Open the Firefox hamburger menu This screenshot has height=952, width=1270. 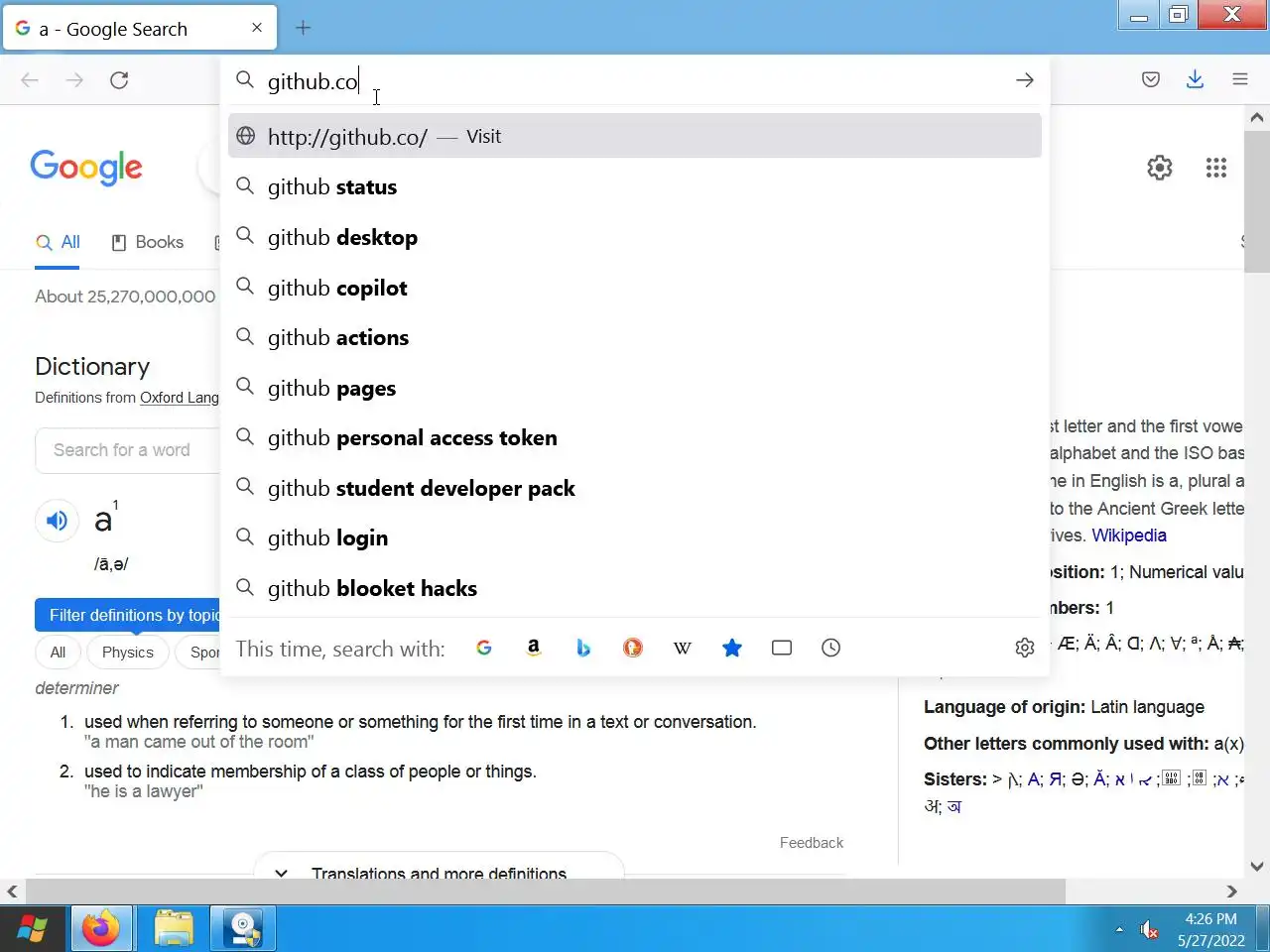1240,80
